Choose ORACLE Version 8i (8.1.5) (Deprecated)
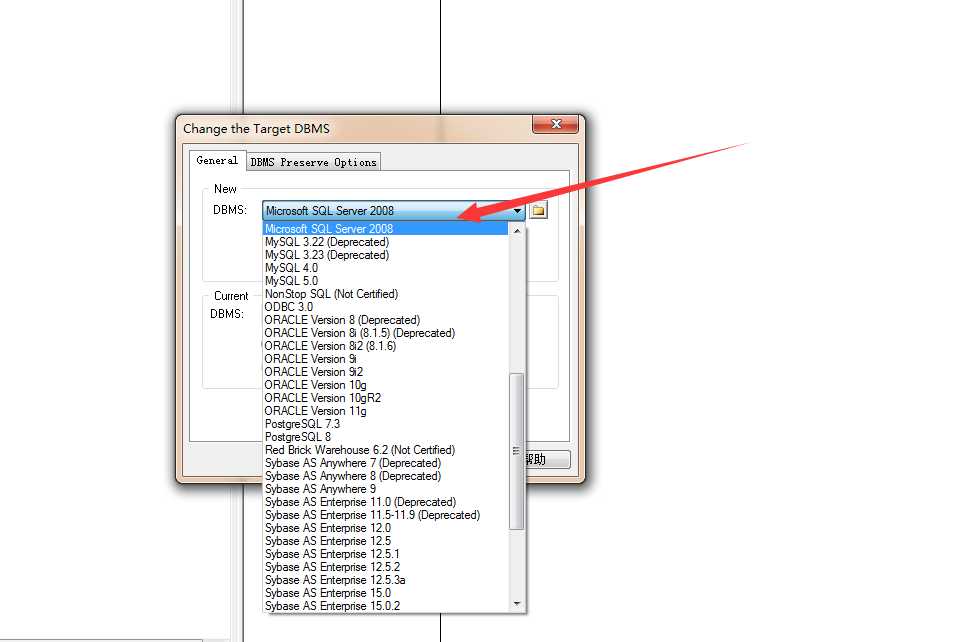This screenshot has width=961, height=642. [386, 333]
